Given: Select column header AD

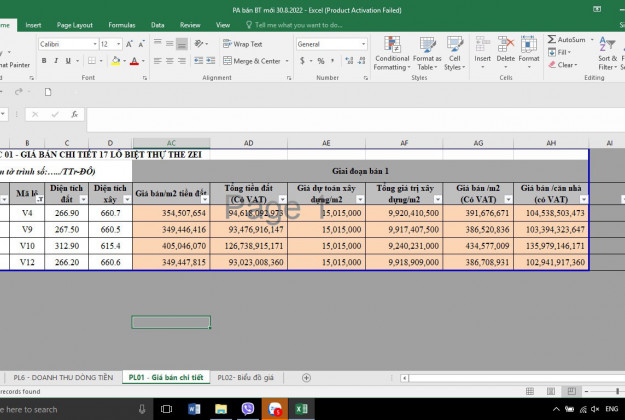Looking at the screenshot, I should (x=248, y=143).
